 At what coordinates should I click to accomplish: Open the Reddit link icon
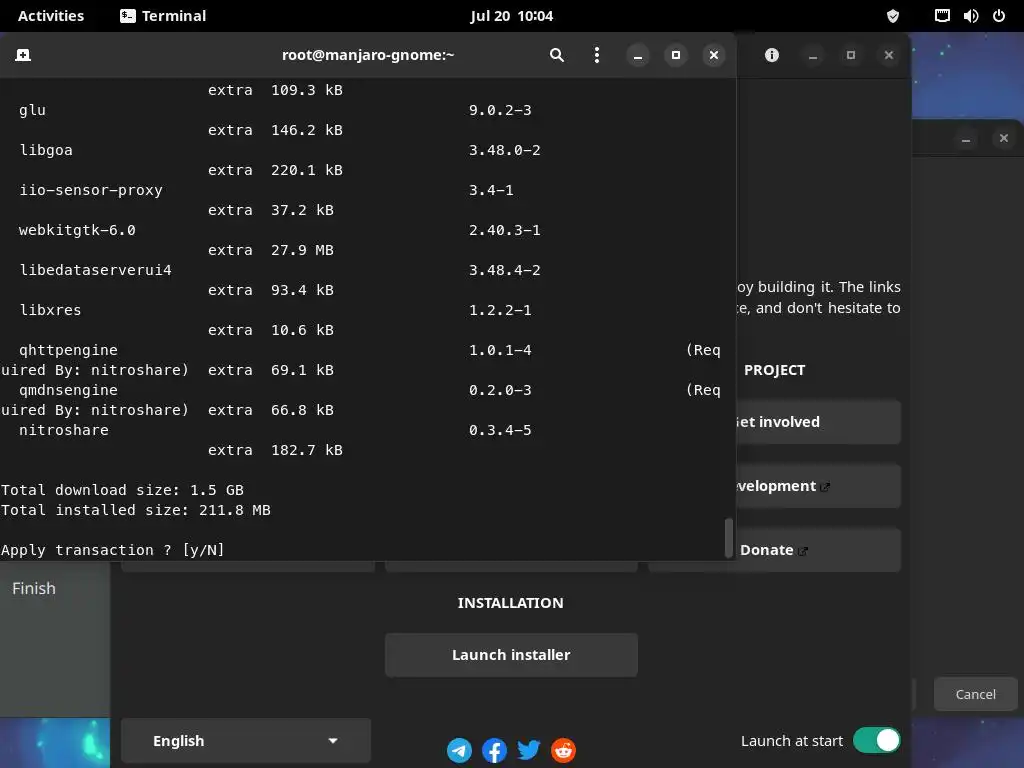pyautogui.click(x=564, y=750)
